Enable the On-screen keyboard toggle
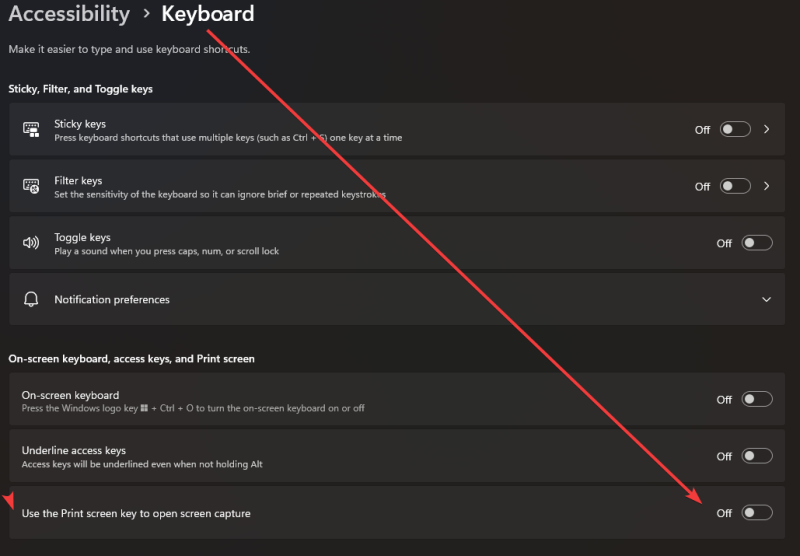 pos(757,400)
